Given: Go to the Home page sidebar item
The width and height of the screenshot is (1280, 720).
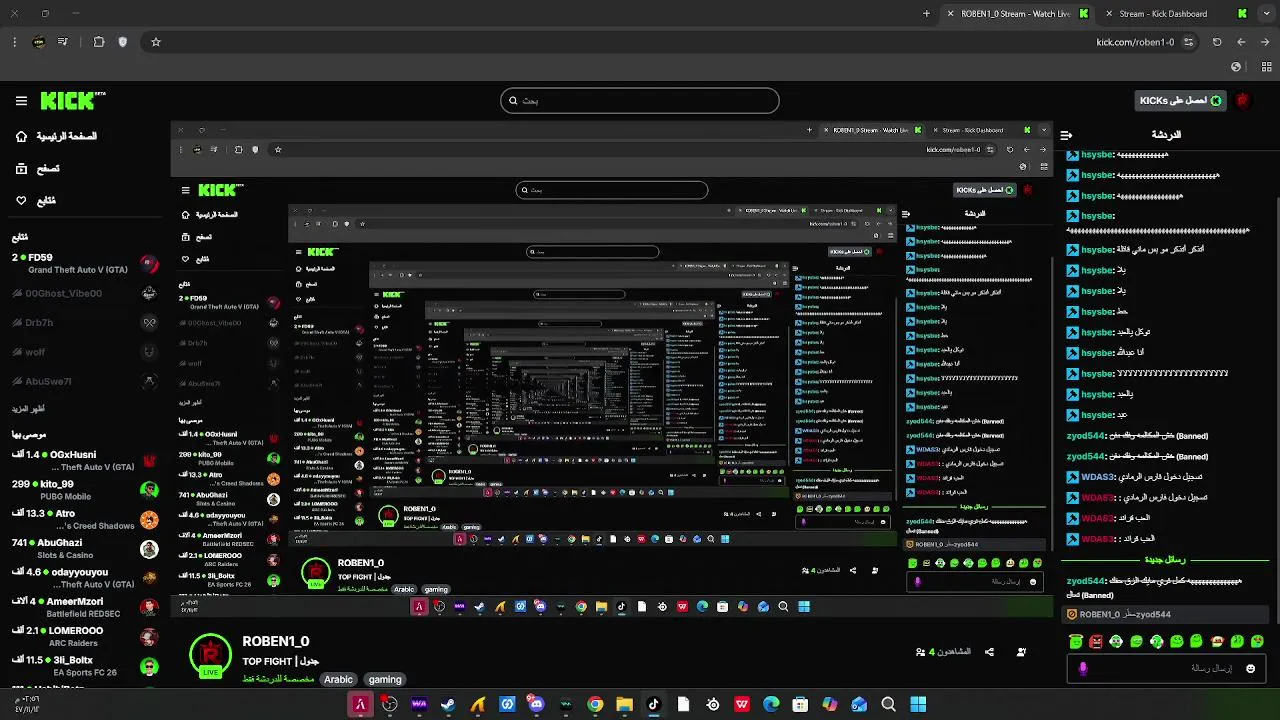Looking at the screenshot, I should pyautogui.click(x=57, y=136).
